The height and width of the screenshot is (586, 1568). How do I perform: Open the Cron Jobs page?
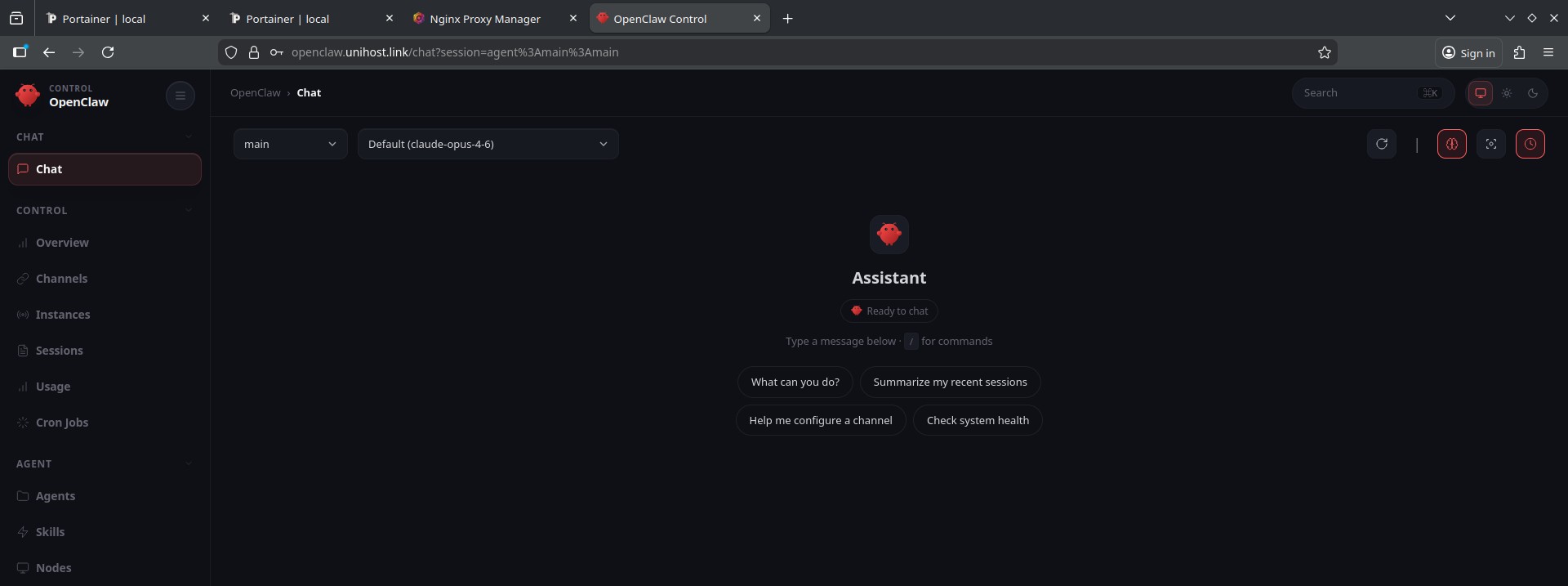click(105, 423)
